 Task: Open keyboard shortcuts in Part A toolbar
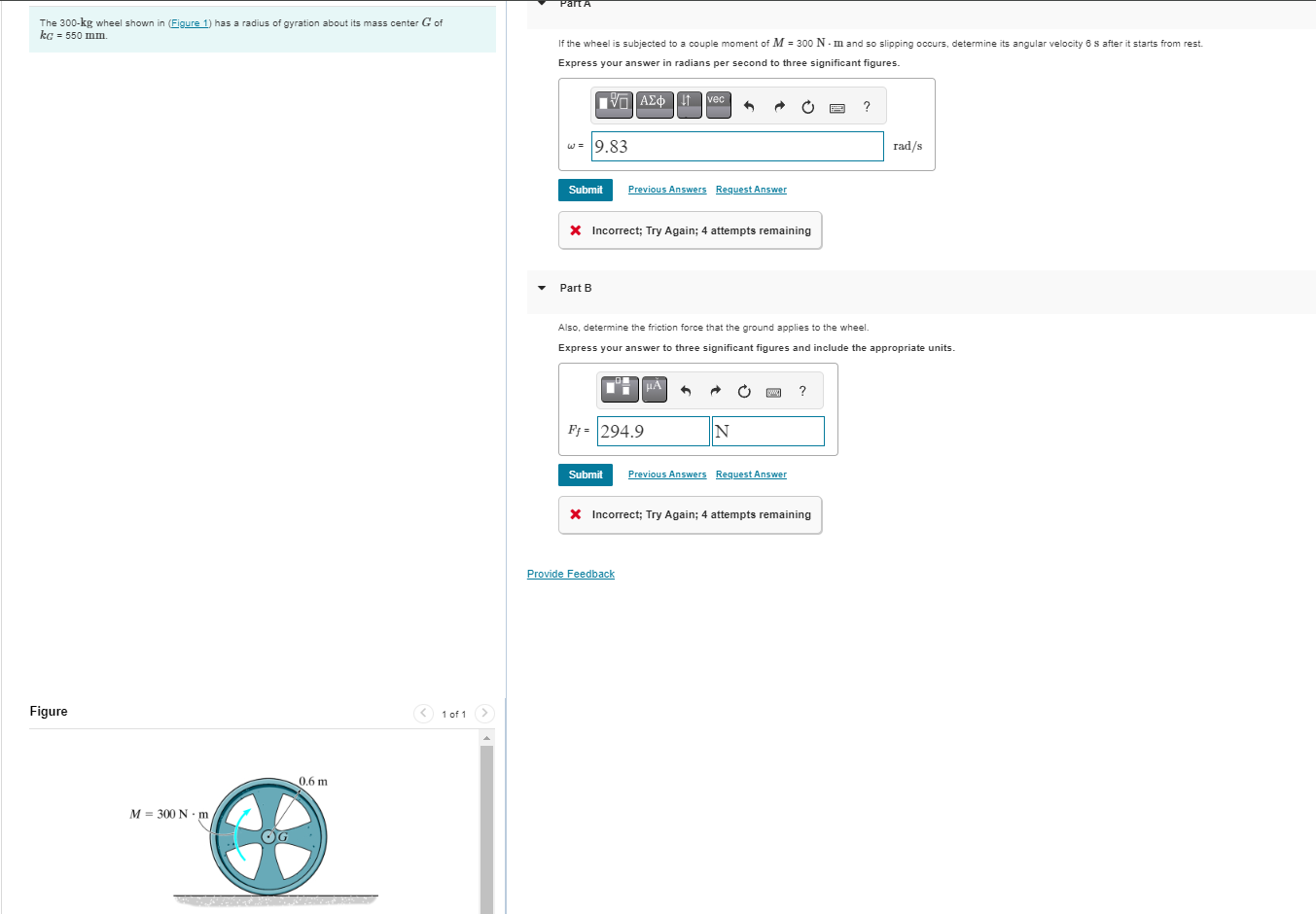coord(836,108)
